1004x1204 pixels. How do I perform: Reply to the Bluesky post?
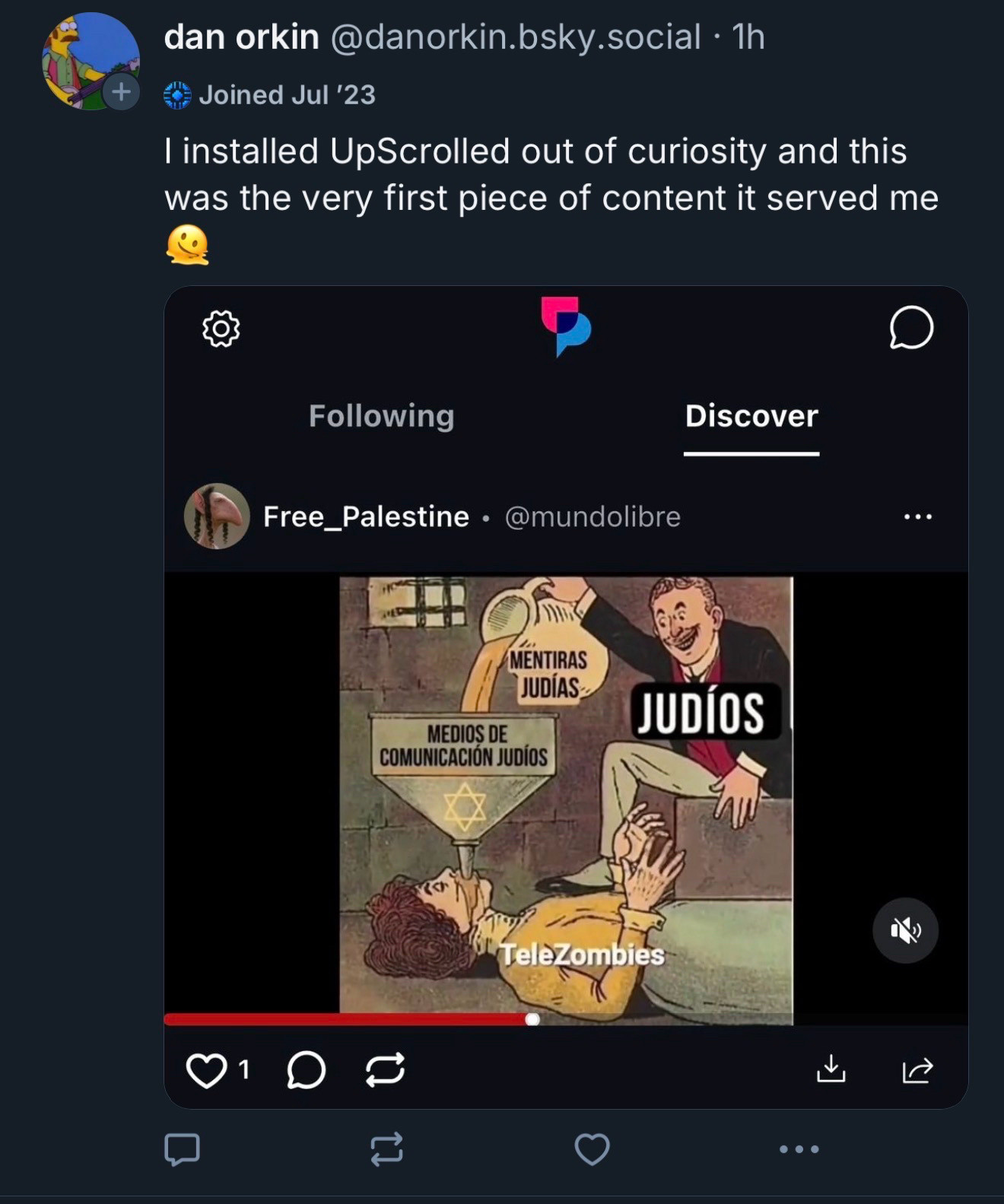click(182, 1148)
